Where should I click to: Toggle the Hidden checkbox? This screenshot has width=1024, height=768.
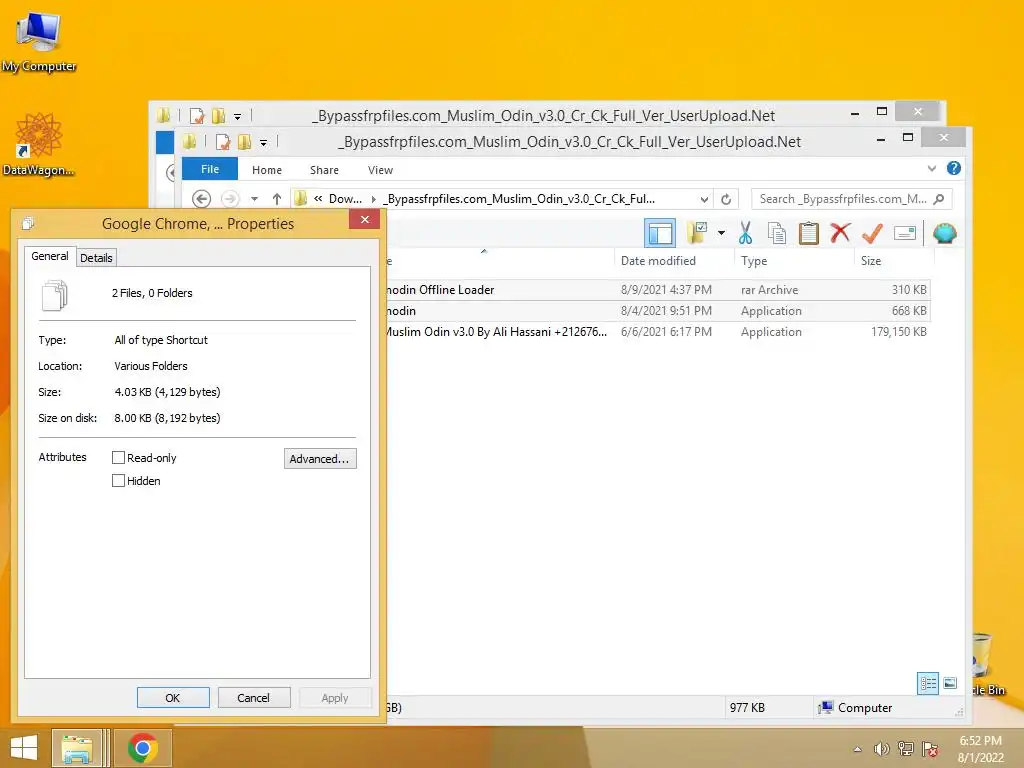[118, 481]
